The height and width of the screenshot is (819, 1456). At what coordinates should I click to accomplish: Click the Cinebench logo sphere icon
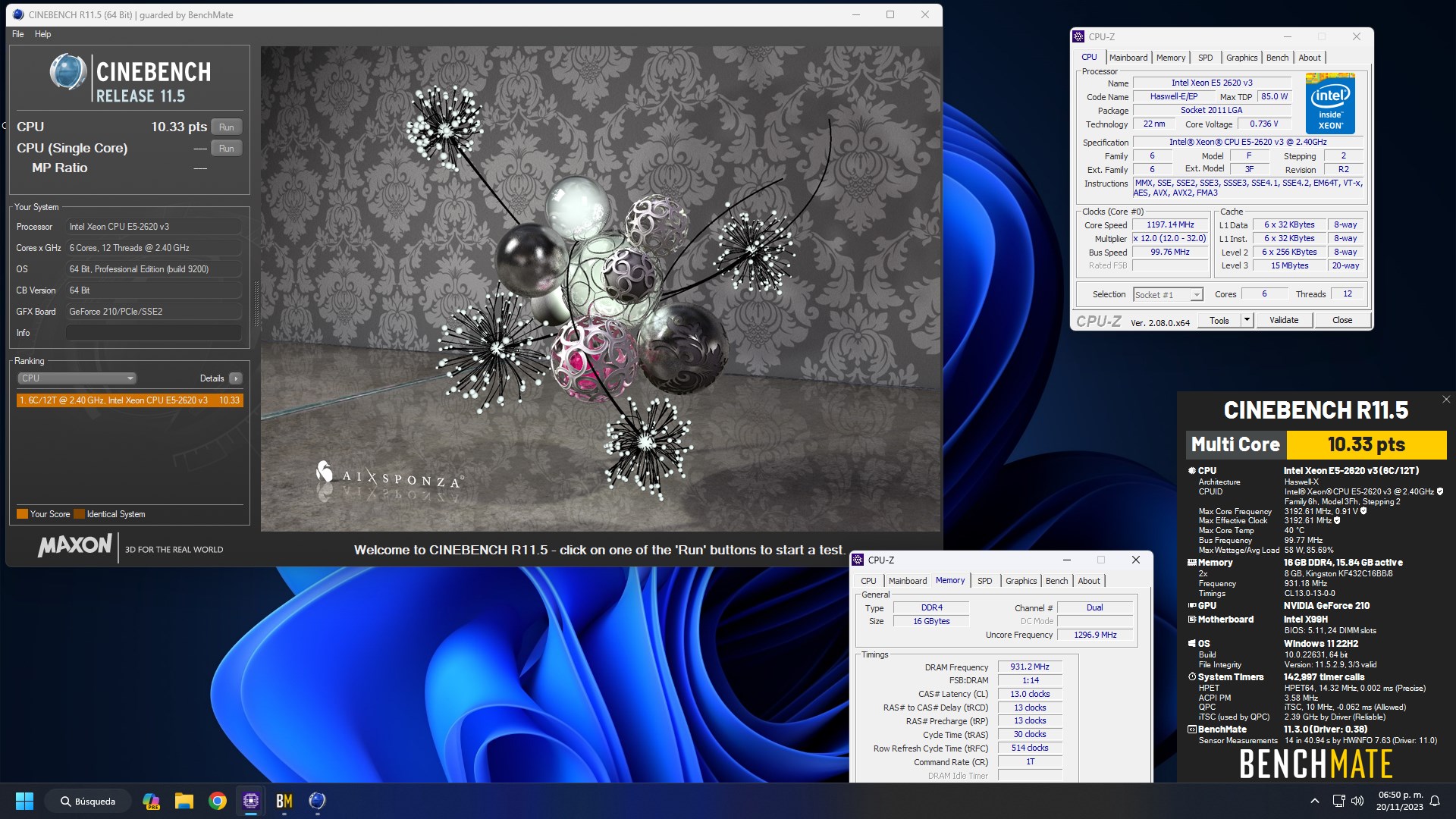pos(68,72)
